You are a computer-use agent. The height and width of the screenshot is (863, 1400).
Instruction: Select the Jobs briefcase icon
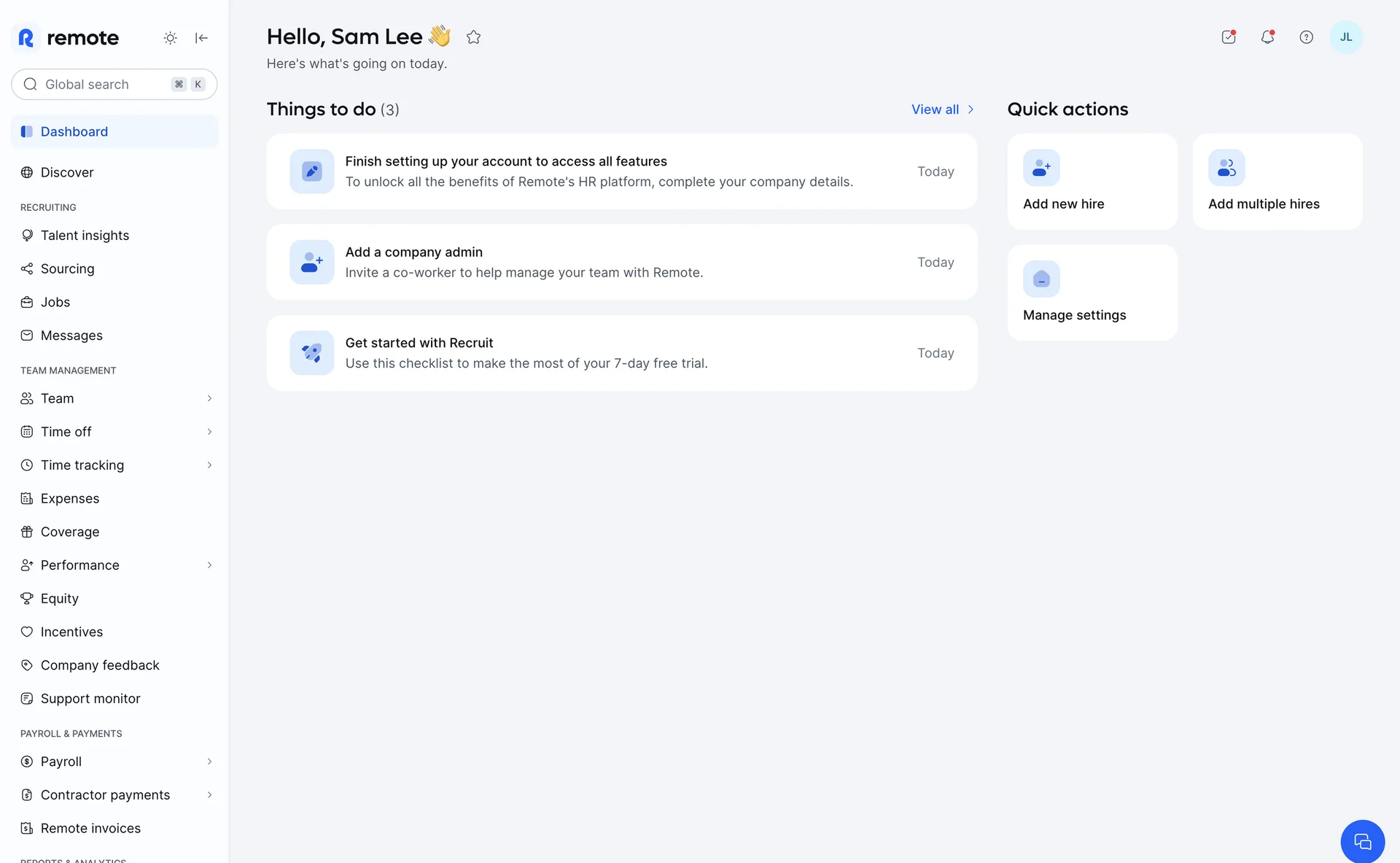27,302
